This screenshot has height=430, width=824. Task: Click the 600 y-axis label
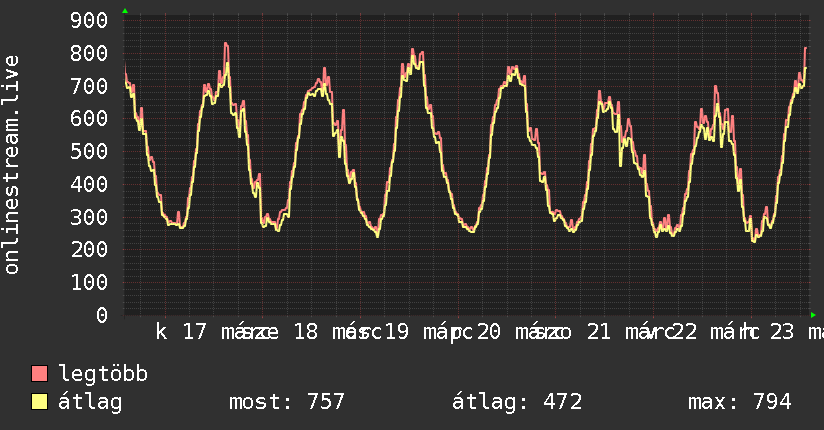[x=89, y=119]
